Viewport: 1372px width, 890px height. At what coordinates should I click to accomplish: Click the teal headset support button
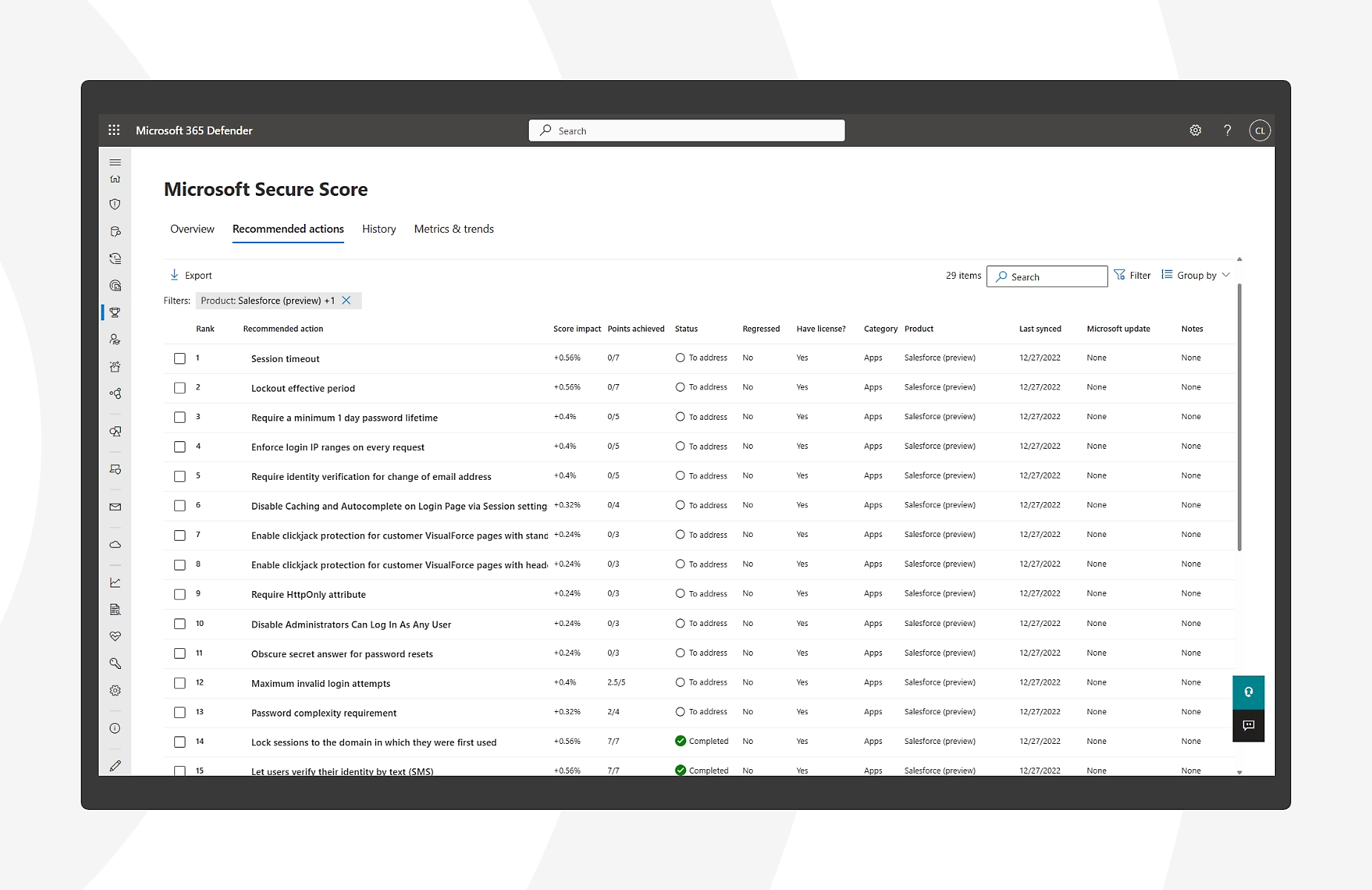[x=1248, y=692]
